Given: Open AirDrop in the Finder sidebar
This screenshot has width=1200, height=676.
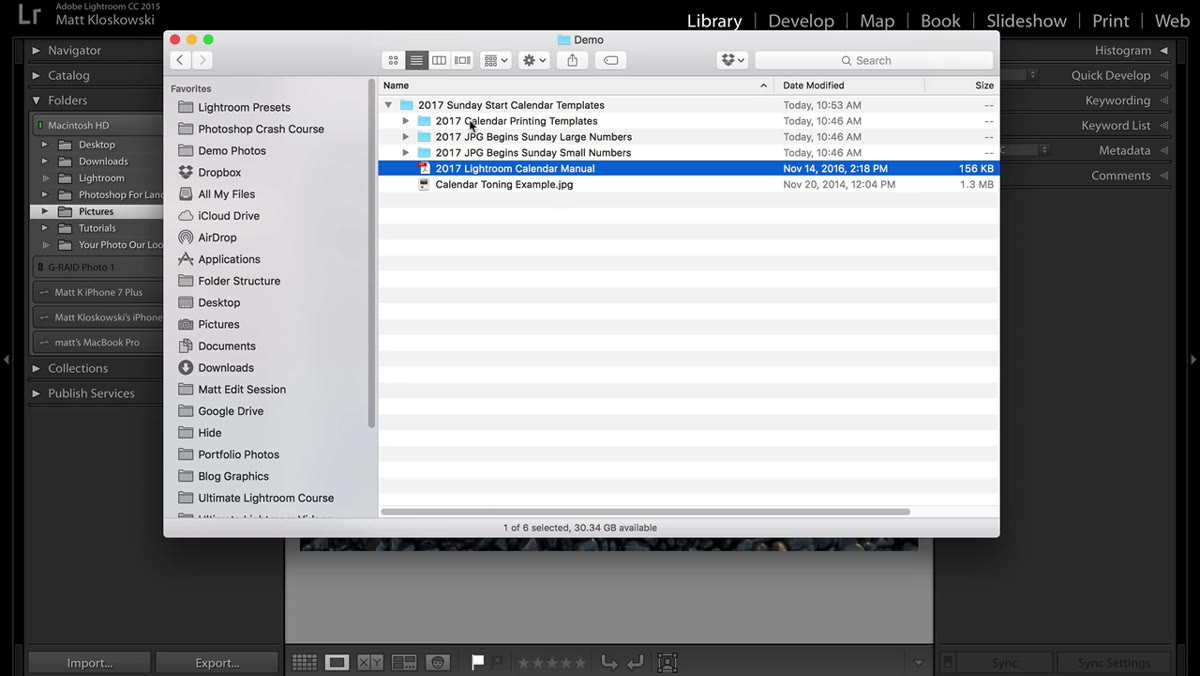Looking at the screenshot, I should (x=217, y=238).
